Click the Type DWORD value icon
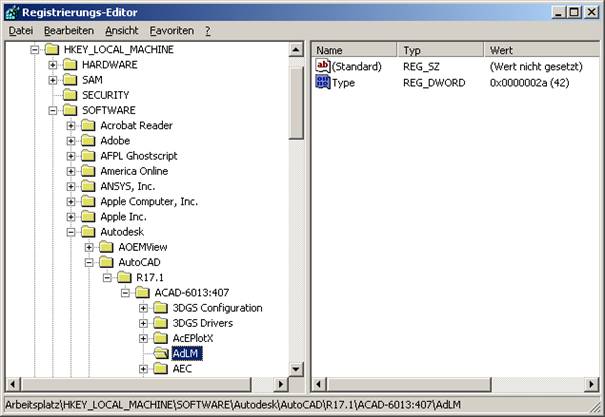 coord(323,82)
